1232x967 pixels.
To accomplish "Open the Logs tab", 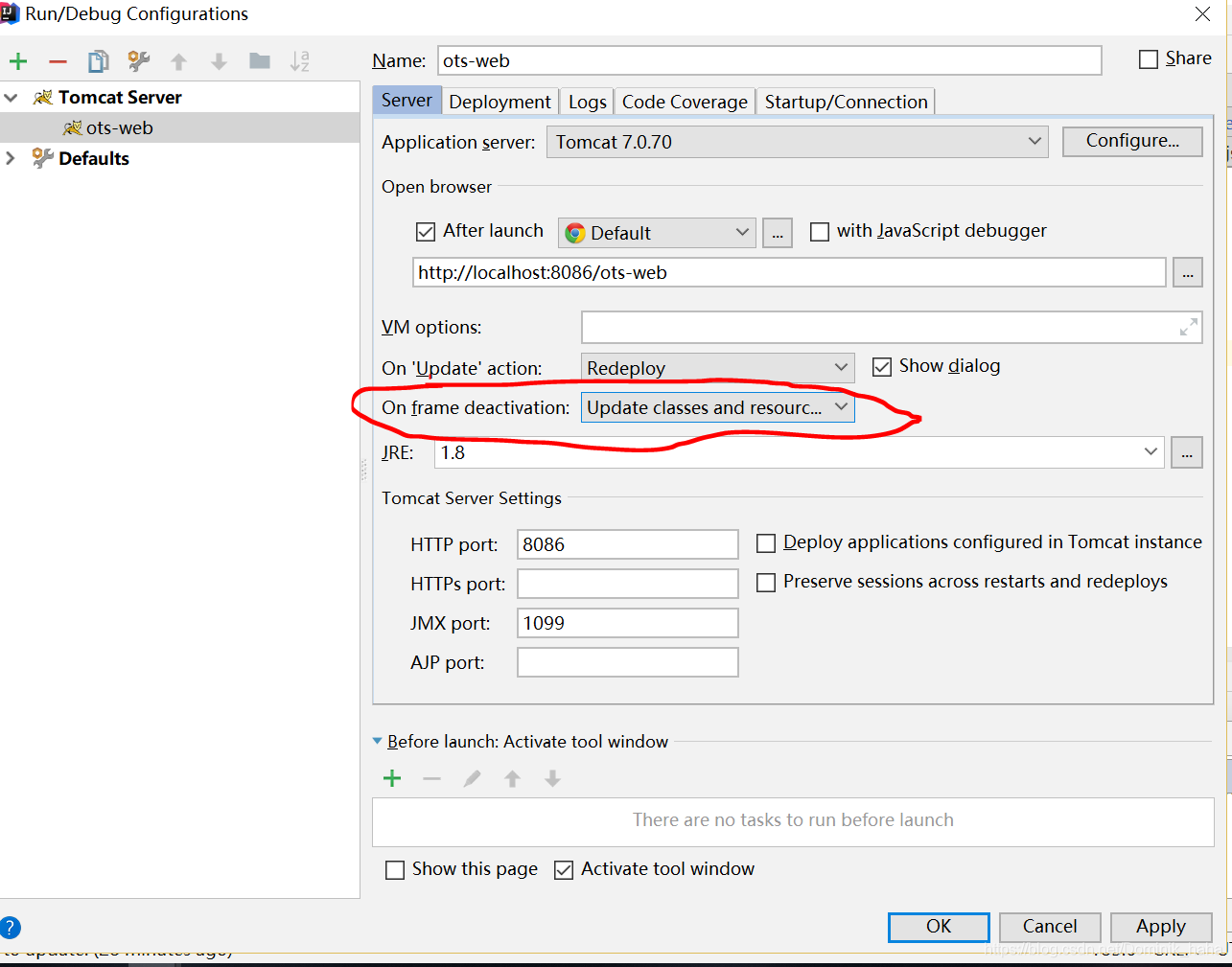I will pyautogui.click(x=587, y=102).
